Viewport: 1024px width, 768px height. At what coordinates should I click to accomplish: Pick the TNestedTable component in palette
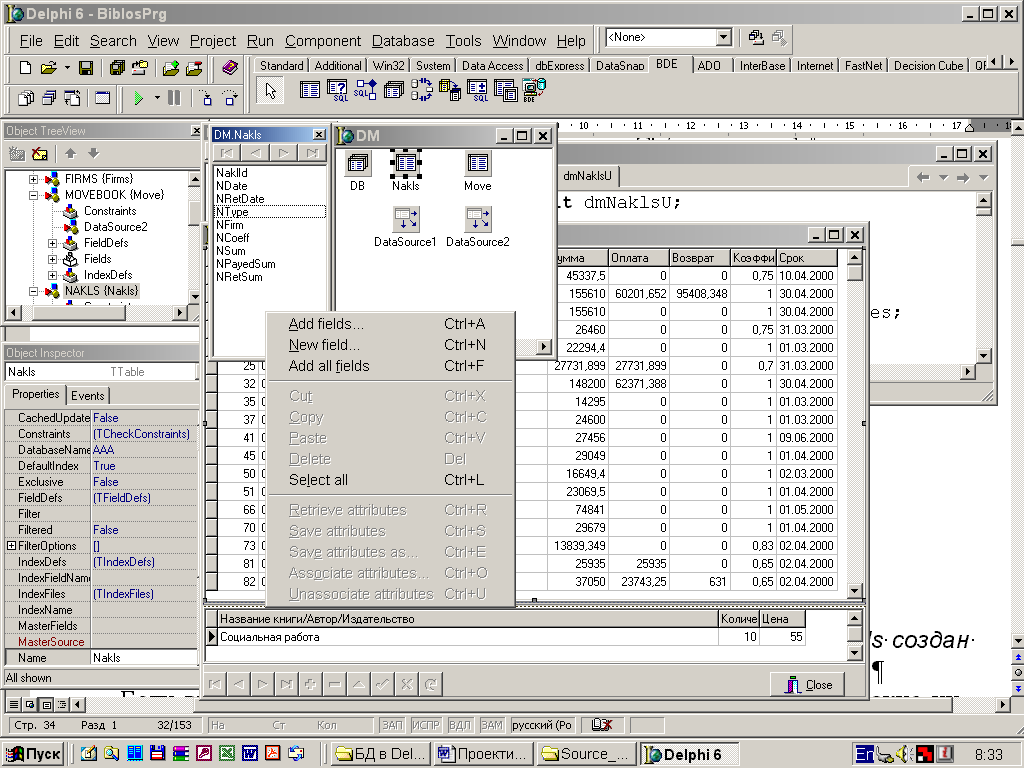pos(505,90)
